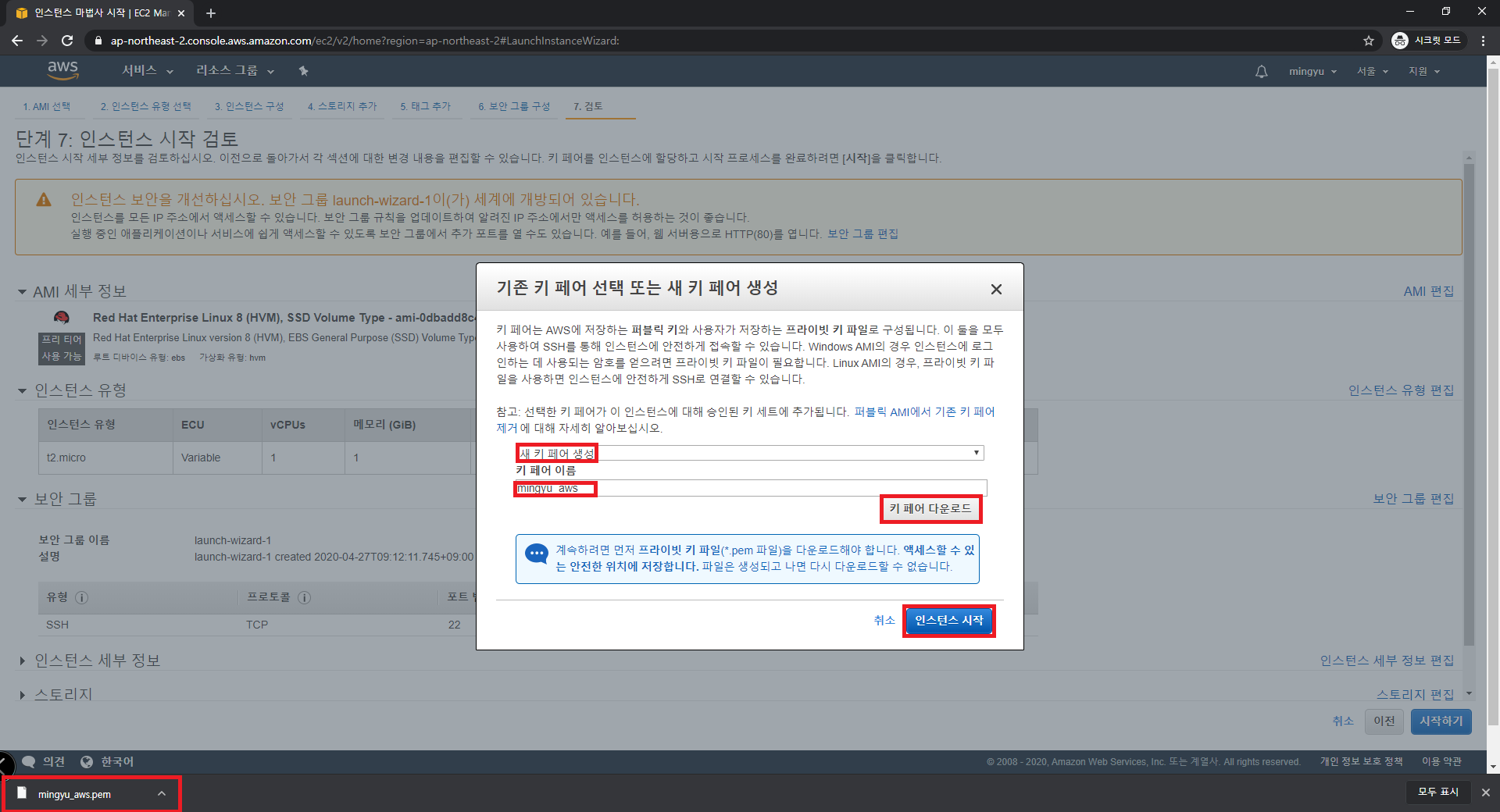
Task: Click the 시작하기 button on review page
Action: pyautogui.click(x=1441, y=721)
